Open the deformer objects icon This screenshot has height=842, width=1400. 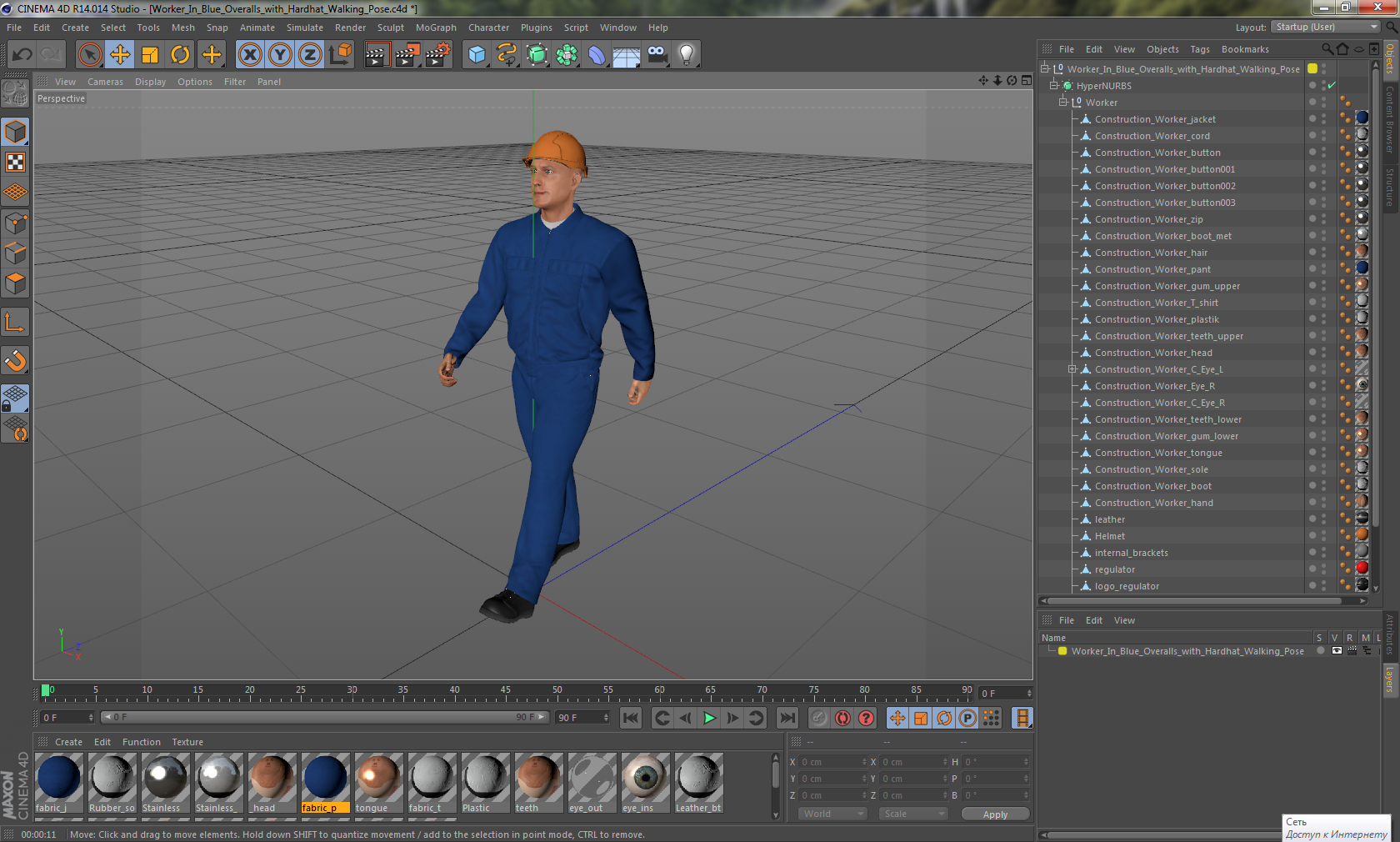tap(597, 55)
